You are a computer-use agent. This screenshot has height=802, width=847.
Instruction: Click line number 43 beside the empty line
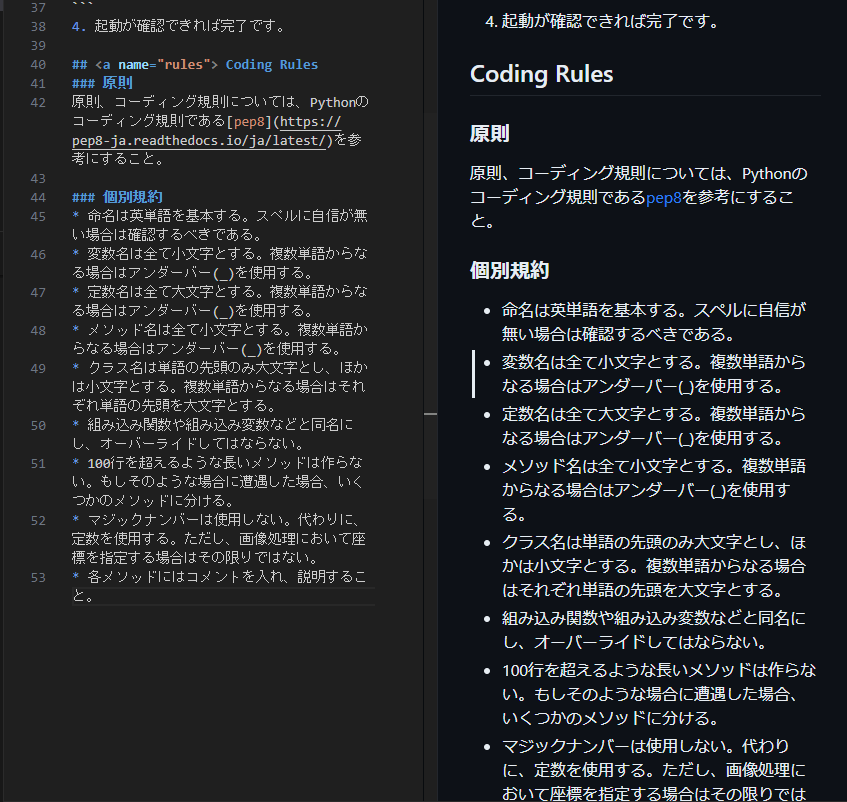(38, 178)
